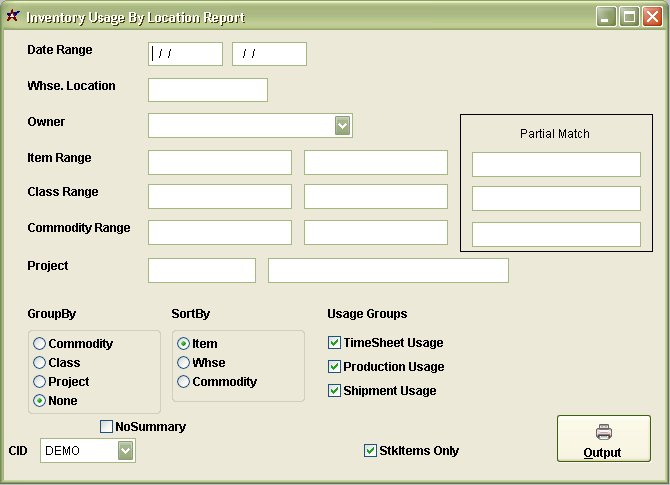
Task: Disable the Shipment Usage checkbox
Action: 335,391
